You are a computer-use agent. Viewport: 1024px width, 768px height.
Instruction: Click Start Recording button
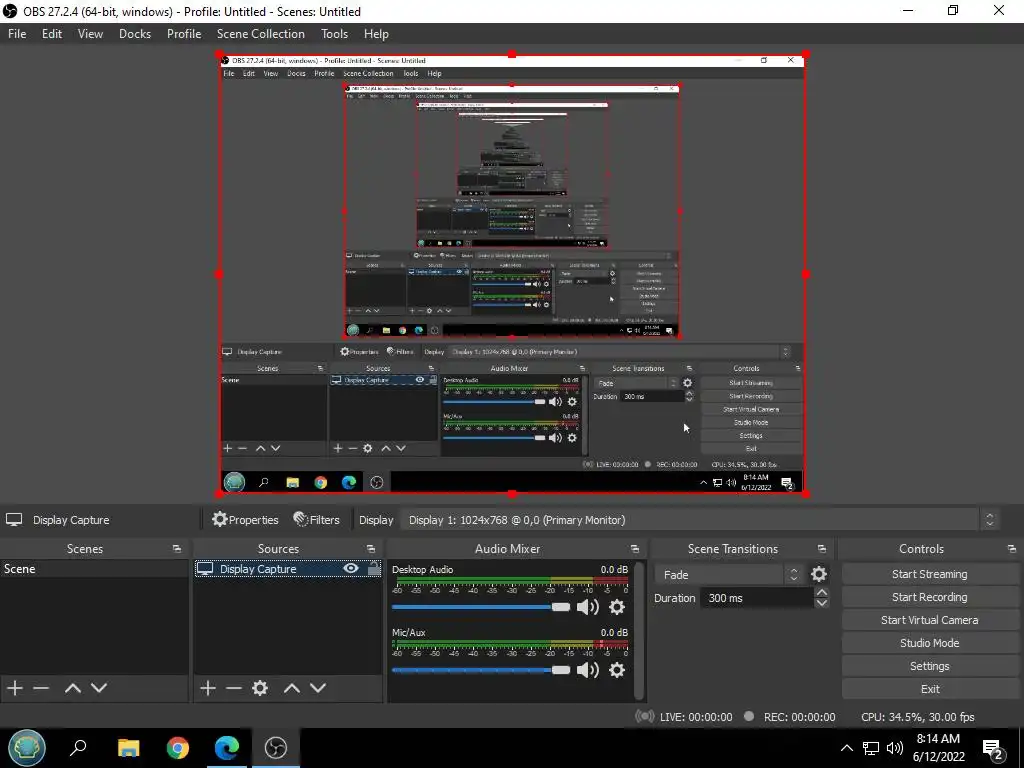tap(929, 597)
